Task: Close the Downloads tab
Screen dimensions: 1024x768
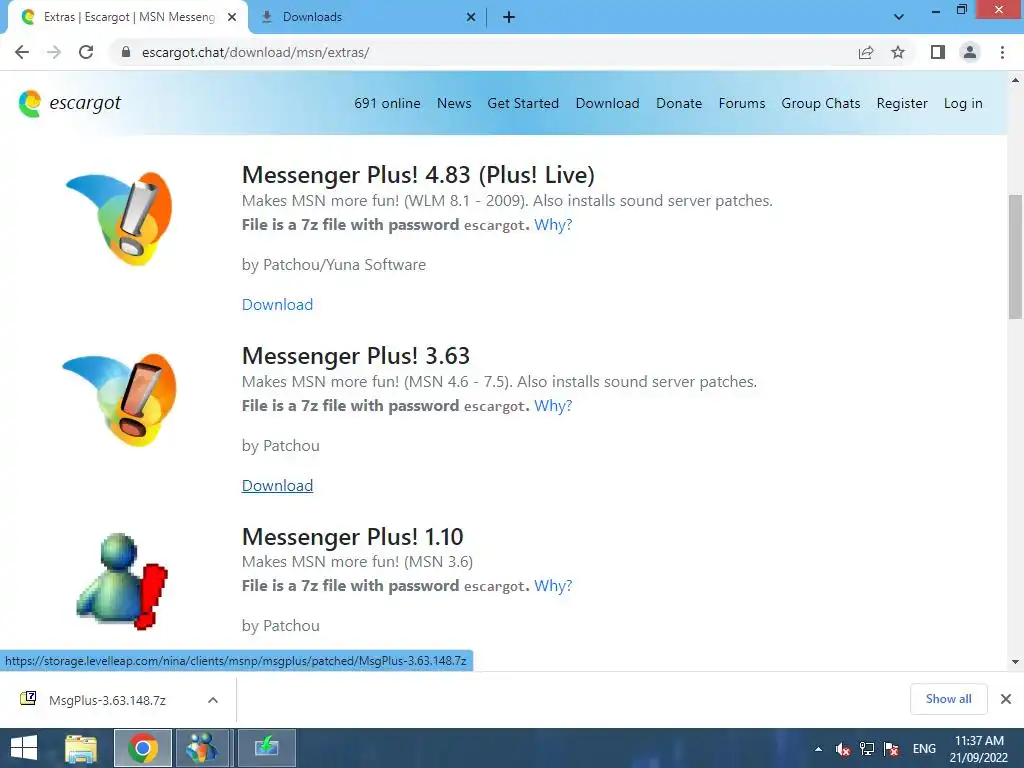Action: [471, 18]
